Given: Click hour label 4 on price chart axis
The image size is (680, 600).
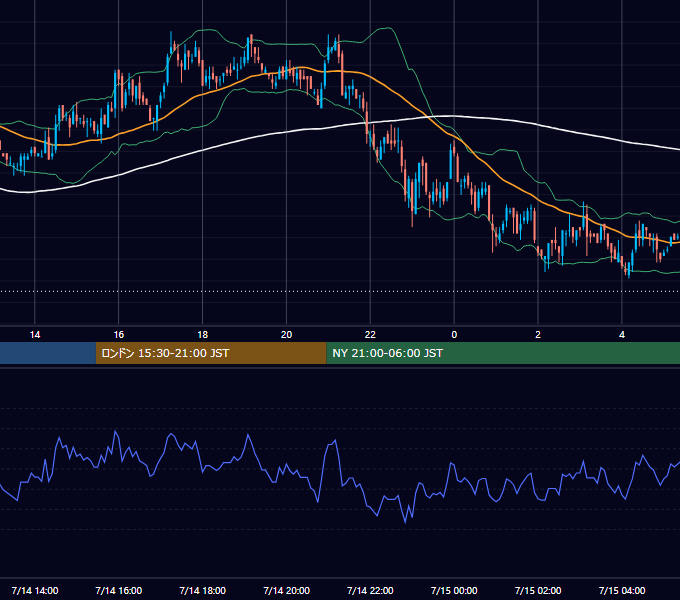Looking at the screenshot, I should click(x=622, y=335).
